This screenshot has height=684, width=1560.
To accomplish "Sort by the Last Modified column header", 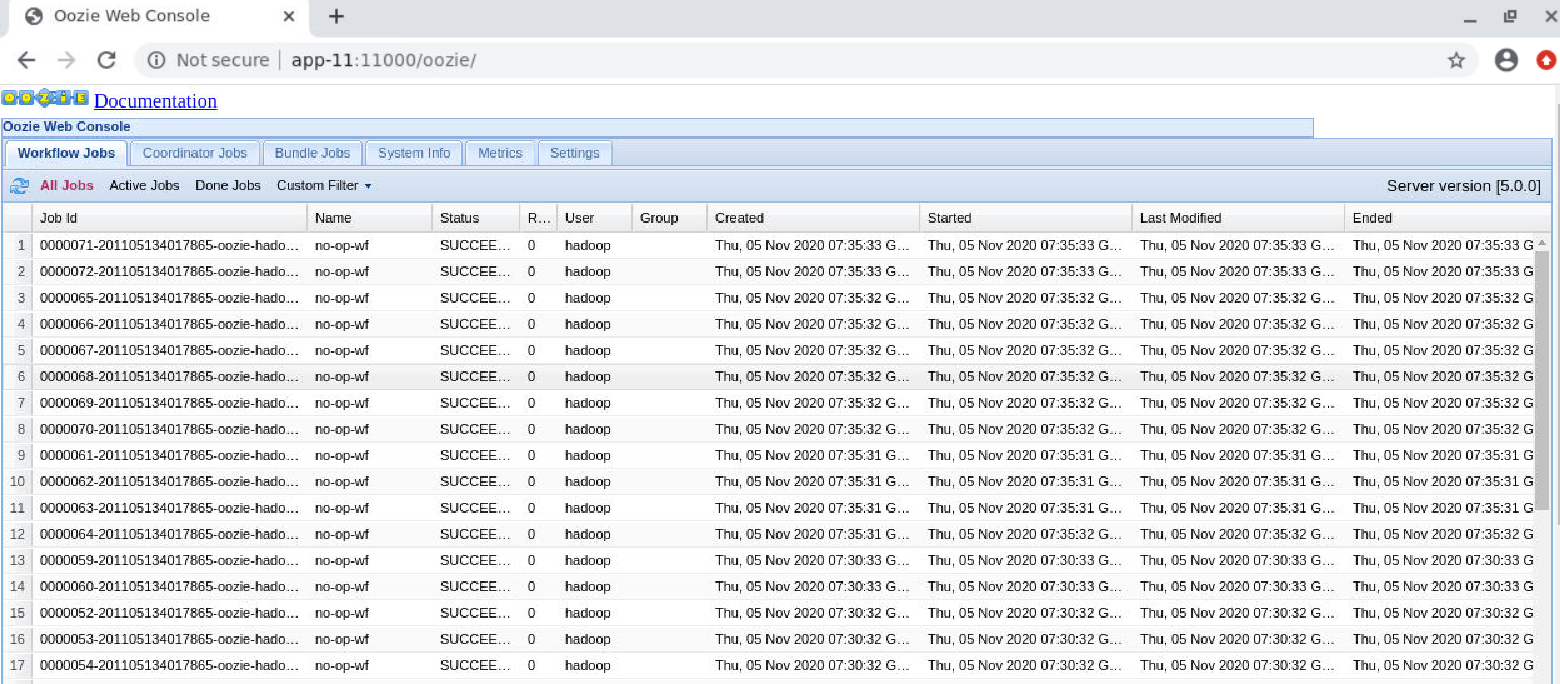I will pos(1239,218).
